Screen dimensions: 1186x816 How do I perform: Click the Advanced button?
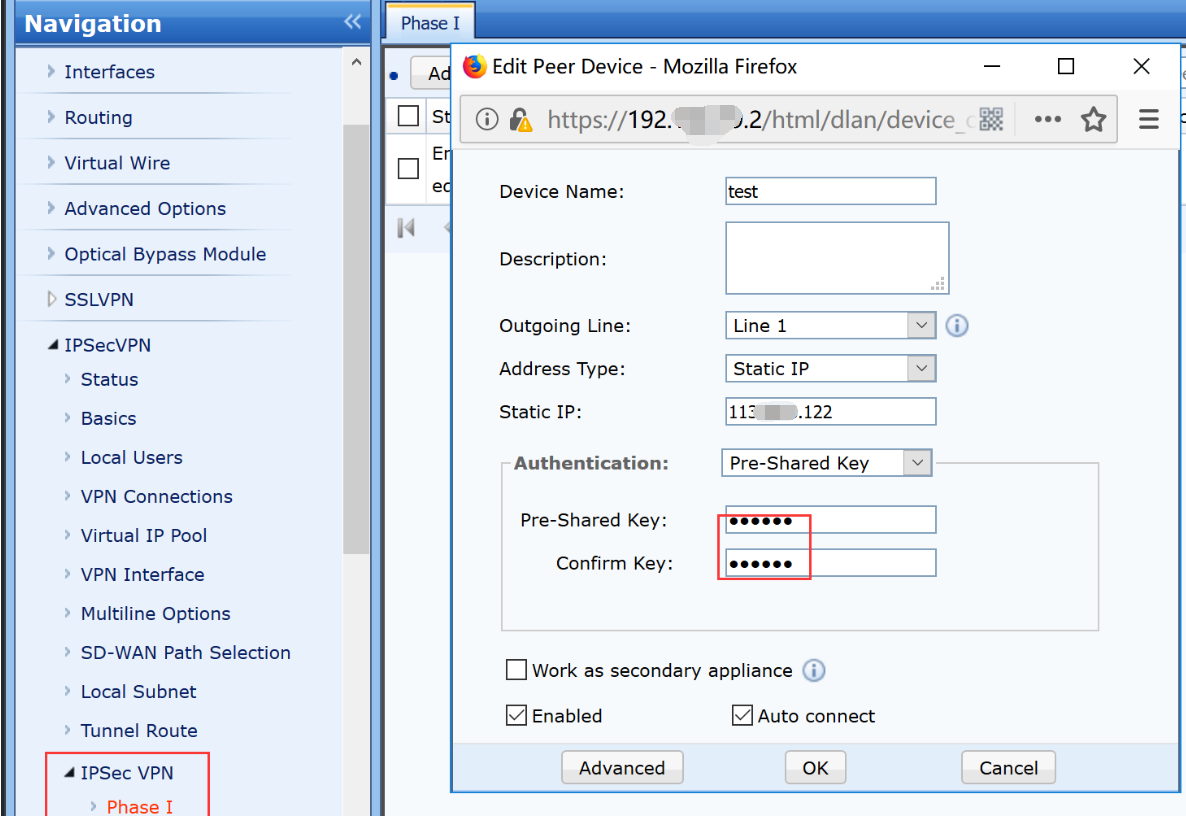pos(622,768)
